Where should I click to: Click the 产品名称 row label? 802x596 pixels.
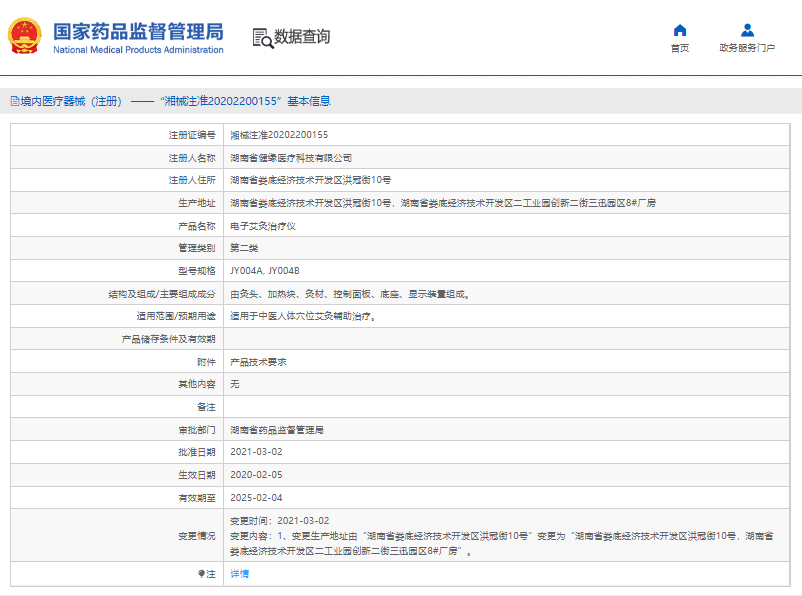tap(197, 226)
